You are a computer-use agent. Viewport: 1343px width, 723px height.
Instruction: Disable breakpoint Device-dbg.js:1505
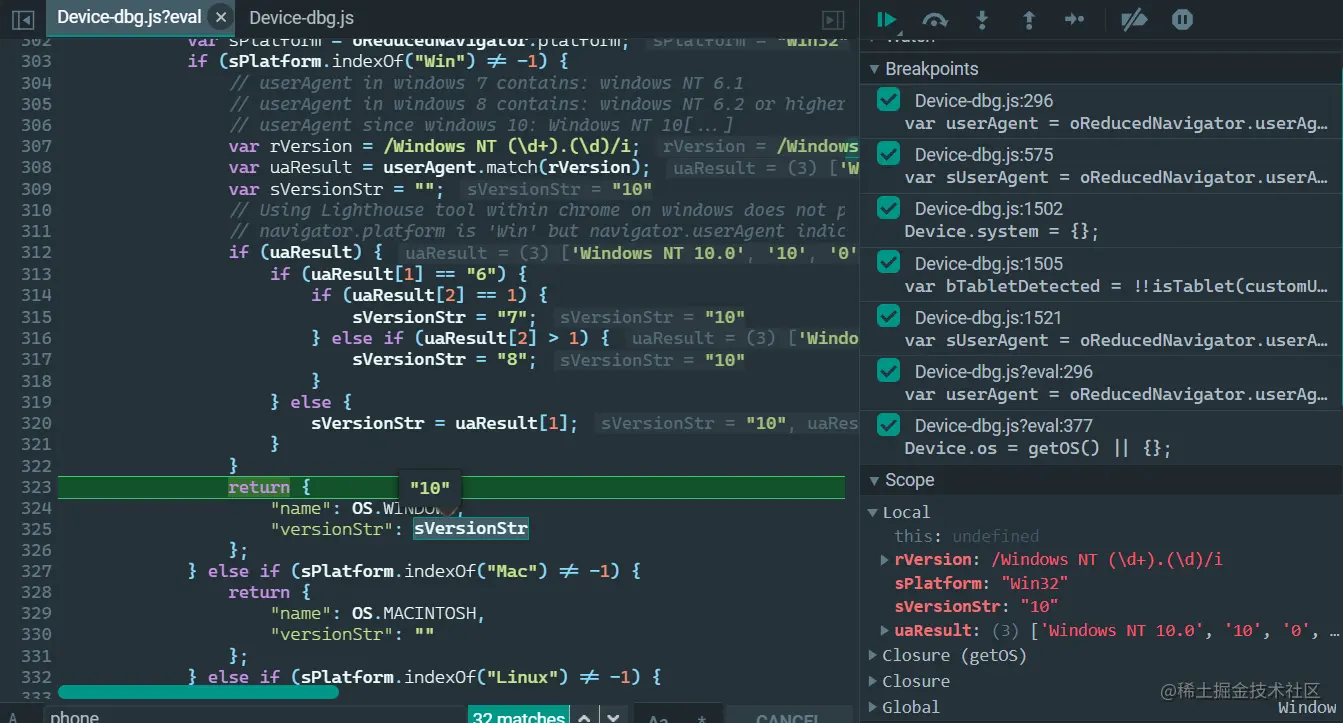[x=888, y=263]
